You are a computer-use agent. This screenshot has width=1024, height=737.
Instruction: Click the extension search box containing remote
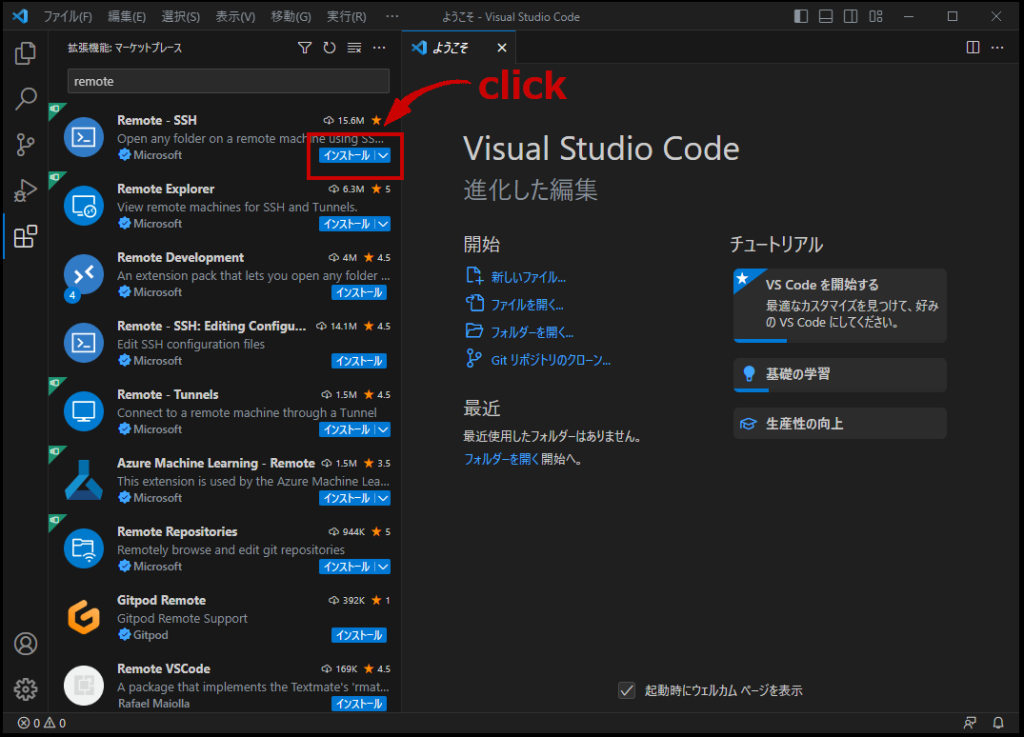click(x=228, y=81)
